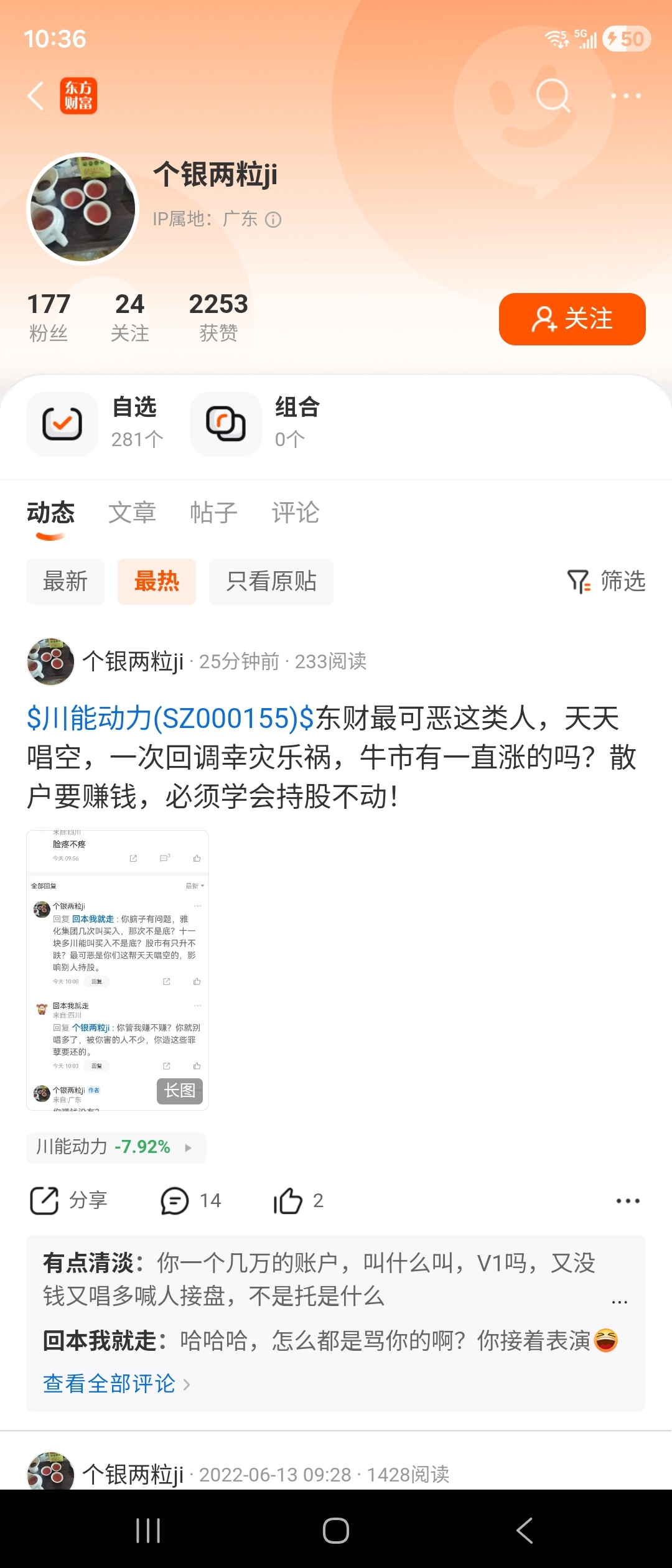Open the post's long image thumbnail
The image size is (672, 1568).
(x=118, y=970)
